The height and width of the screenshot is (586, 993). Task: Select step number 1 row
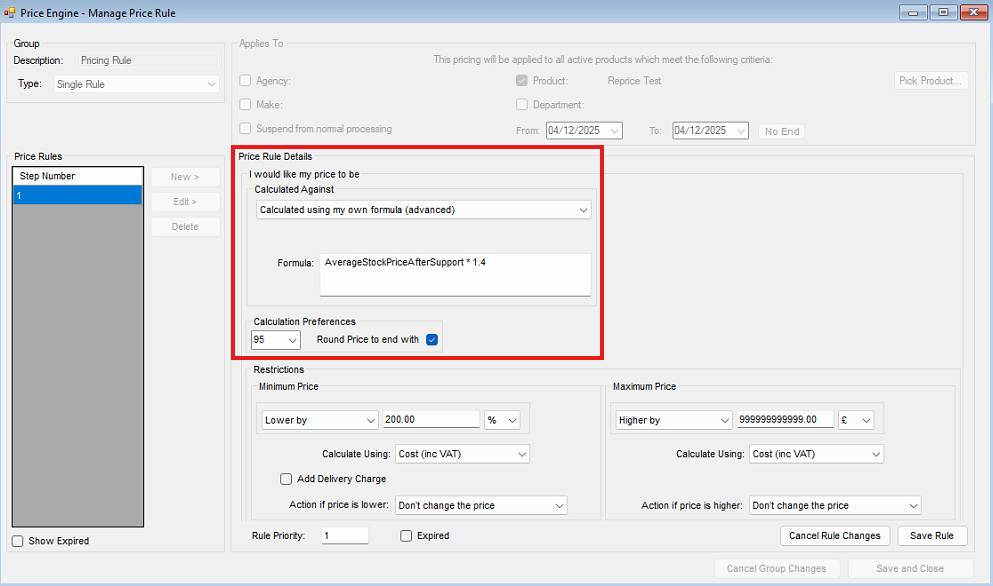pyautogui.click(x=77, y=195)
